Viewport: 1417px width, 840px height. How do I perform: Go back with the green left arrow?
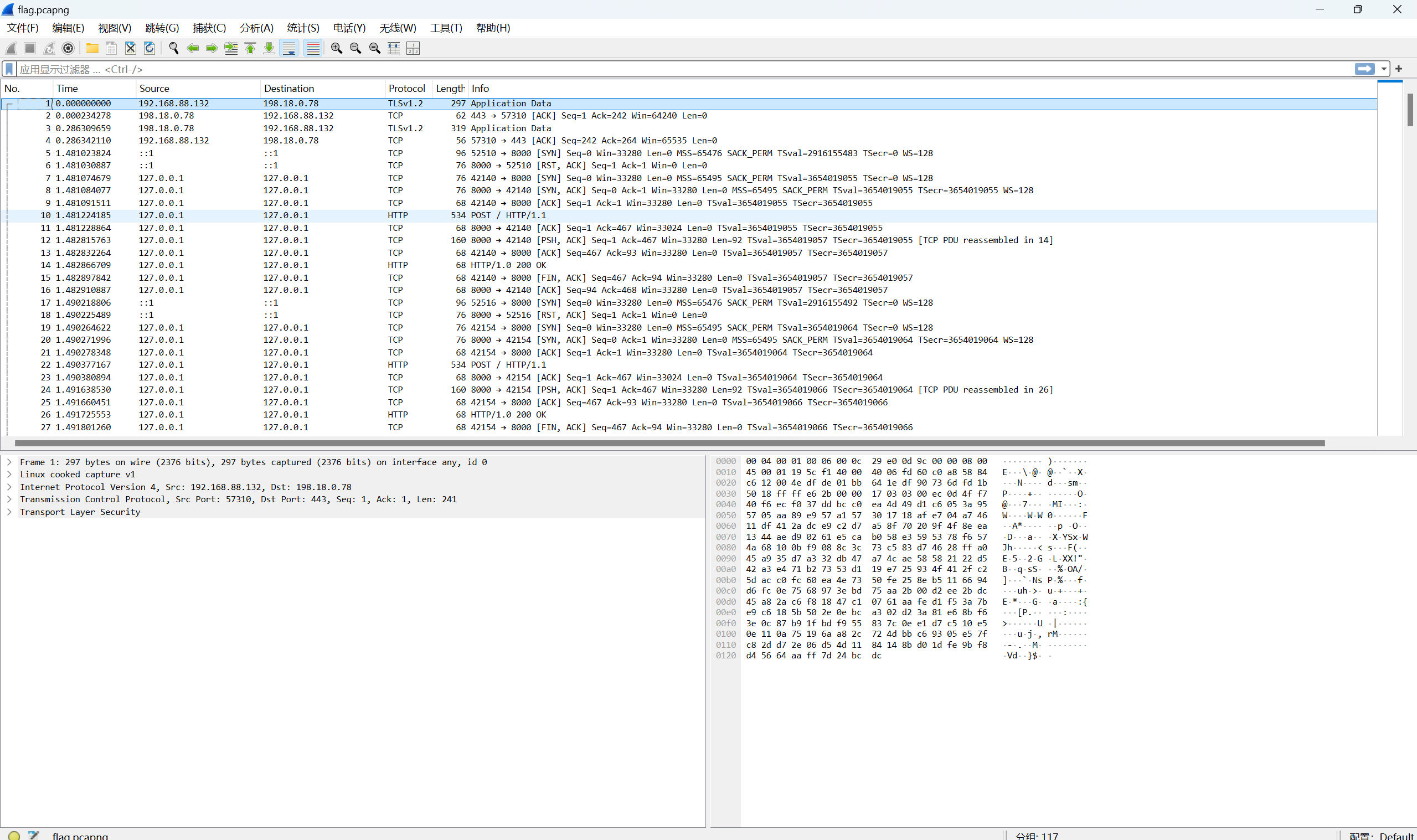pyautogui.click(x=192, y=48)
